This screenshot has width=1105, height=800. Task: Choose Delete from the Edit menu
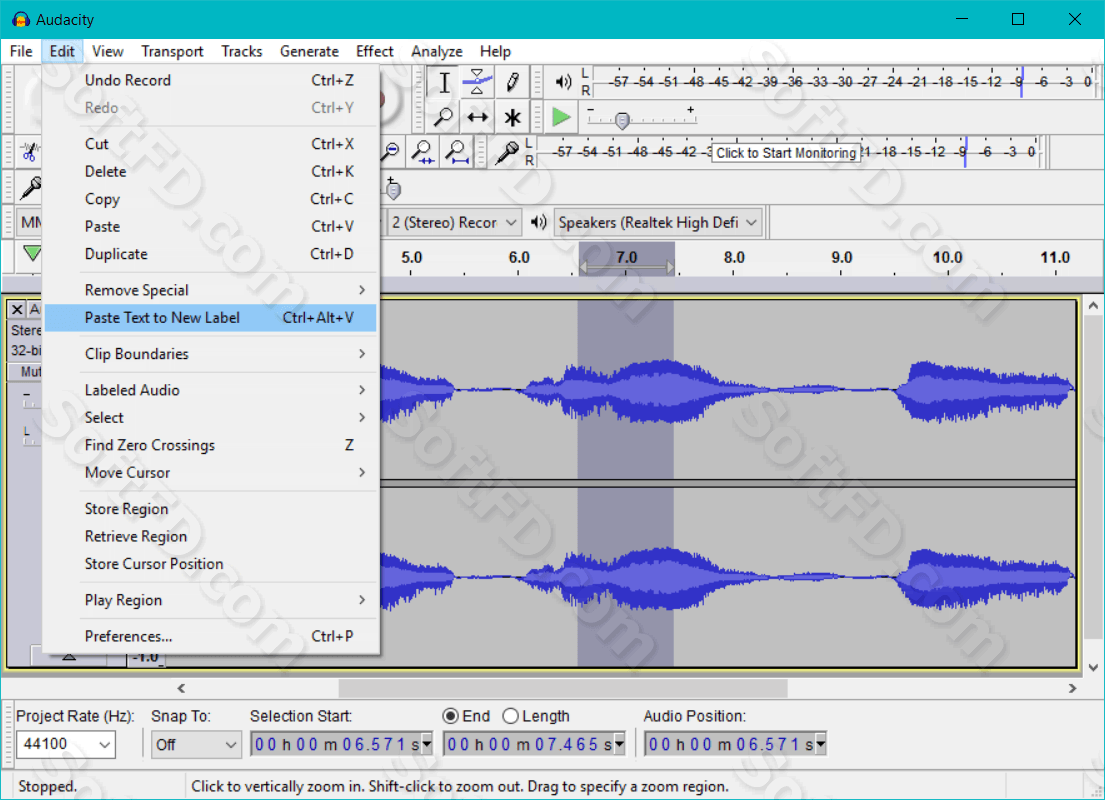(x=211, y=171)
